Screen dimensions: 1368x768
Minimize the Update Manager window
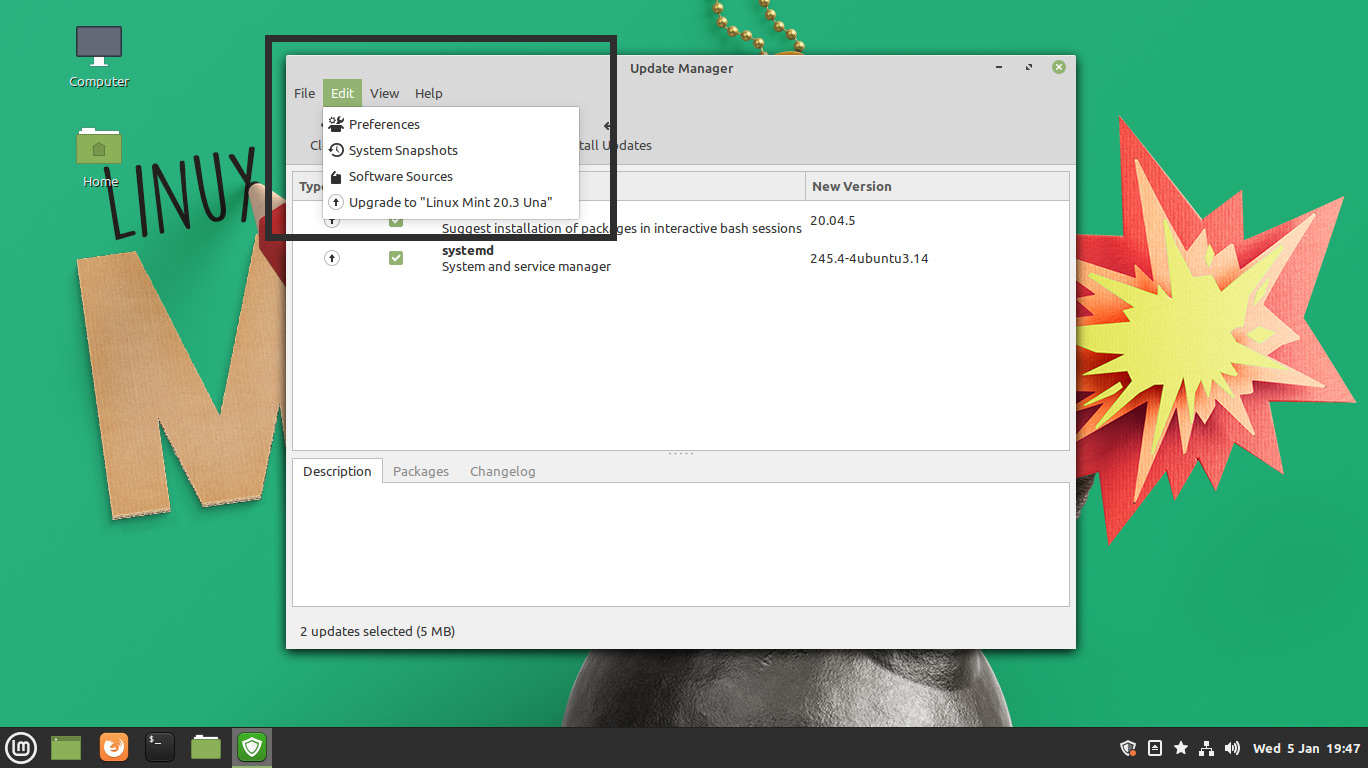coord(999,67)
